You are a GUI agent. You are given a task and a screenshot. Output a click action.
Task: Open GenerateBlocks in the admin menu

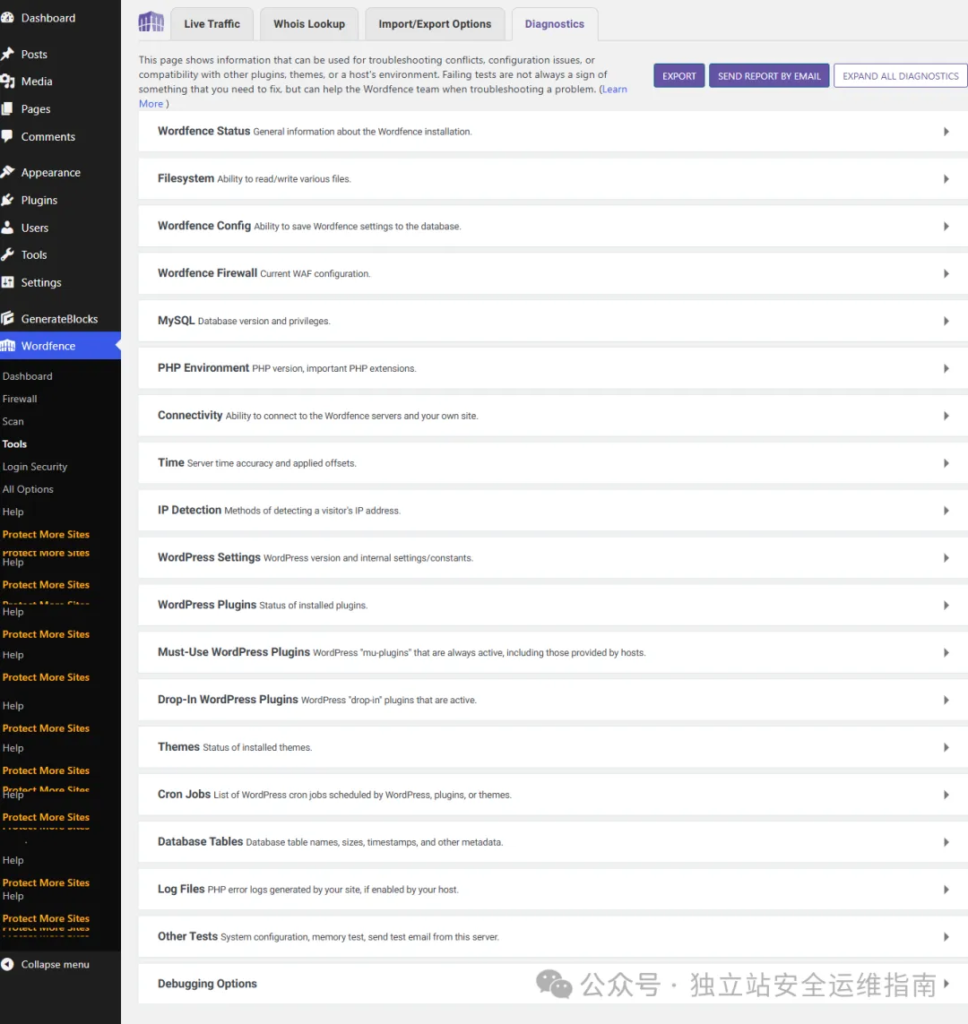(x=59, y=318)
